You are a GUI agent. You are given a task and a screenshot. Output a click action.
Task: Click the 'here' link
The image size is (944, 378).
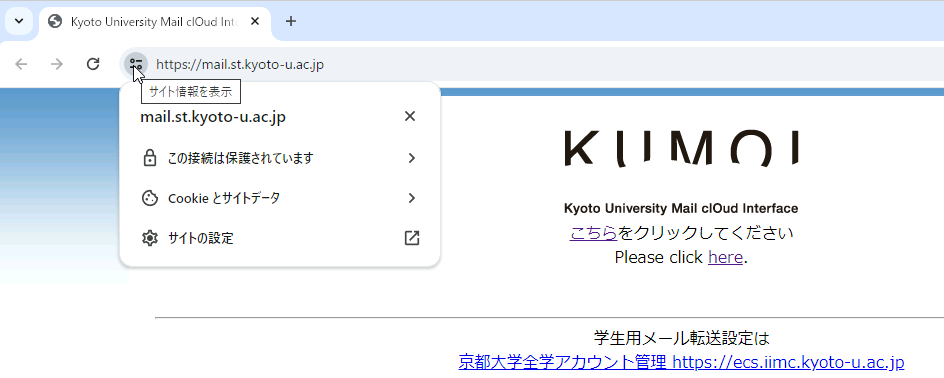point(725,258)
